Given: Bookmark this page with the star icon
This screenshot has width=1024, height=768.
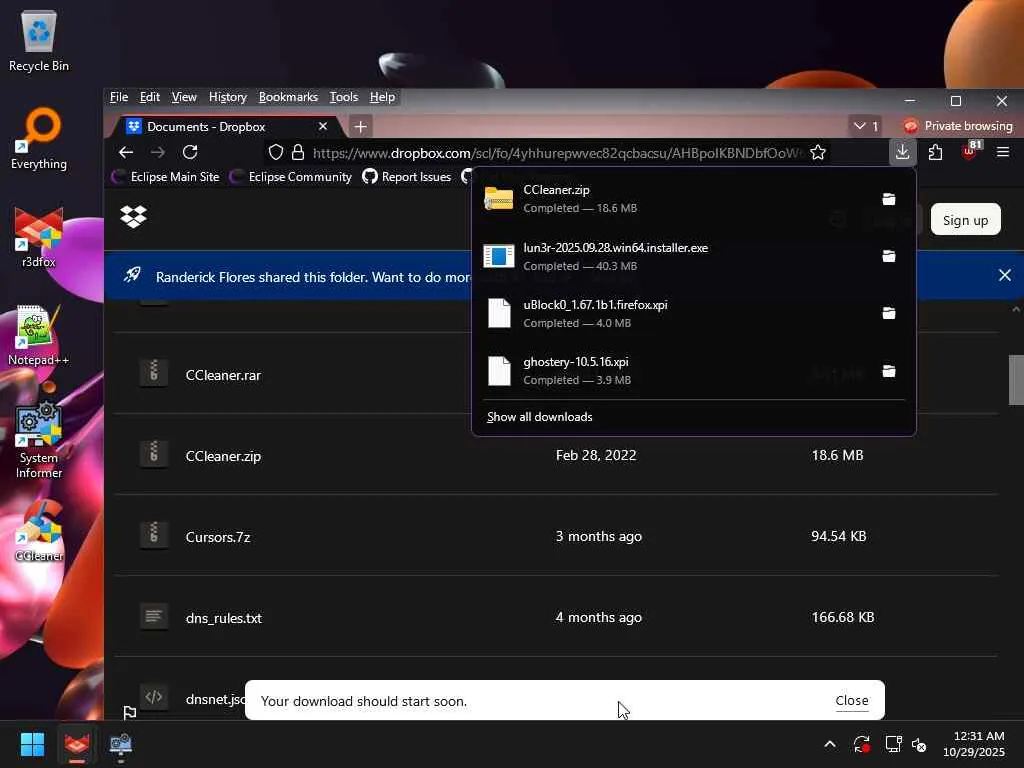Looking at the screenshot, I should click(x=818, y=152).
